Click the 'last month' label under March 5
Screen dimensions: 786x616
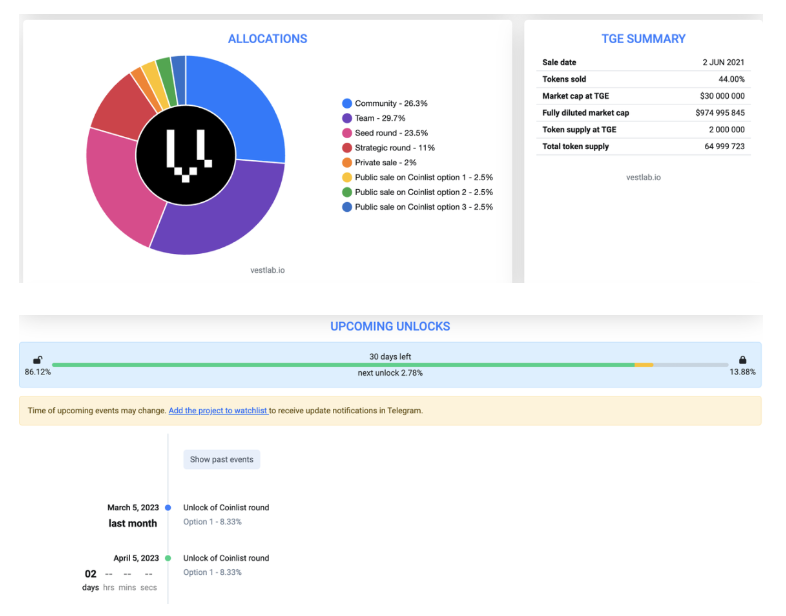133,523
